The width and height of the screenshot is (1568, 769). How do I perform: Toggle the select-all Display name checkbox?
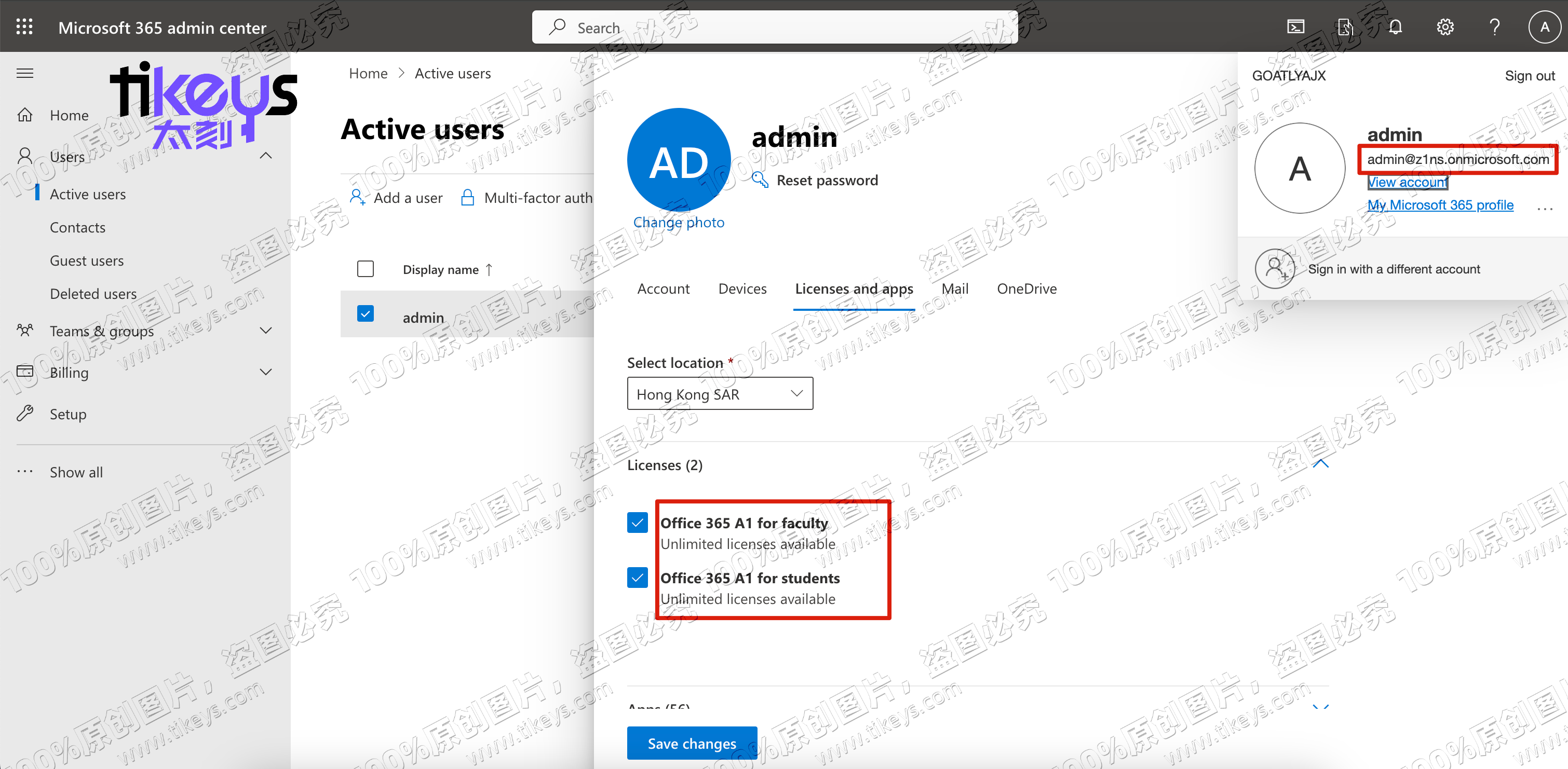(x=365, y=269)
